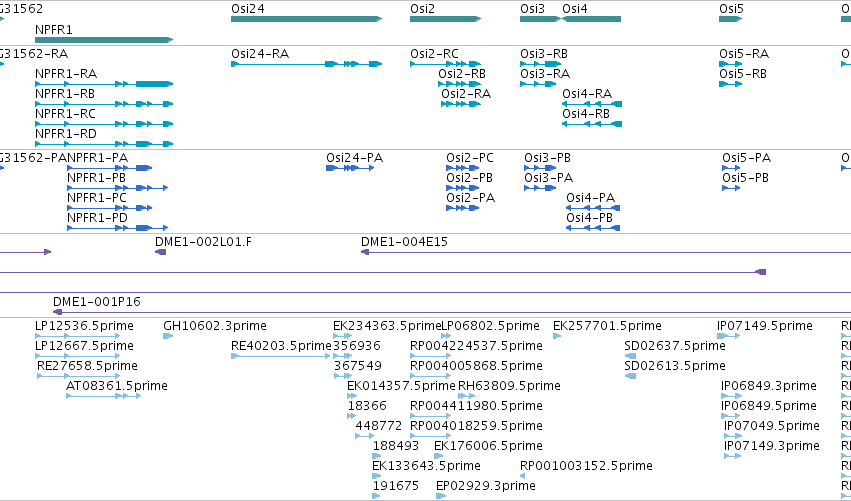Select EST RH63809.5prime
The image size is (851, 501).
point(466,396)
